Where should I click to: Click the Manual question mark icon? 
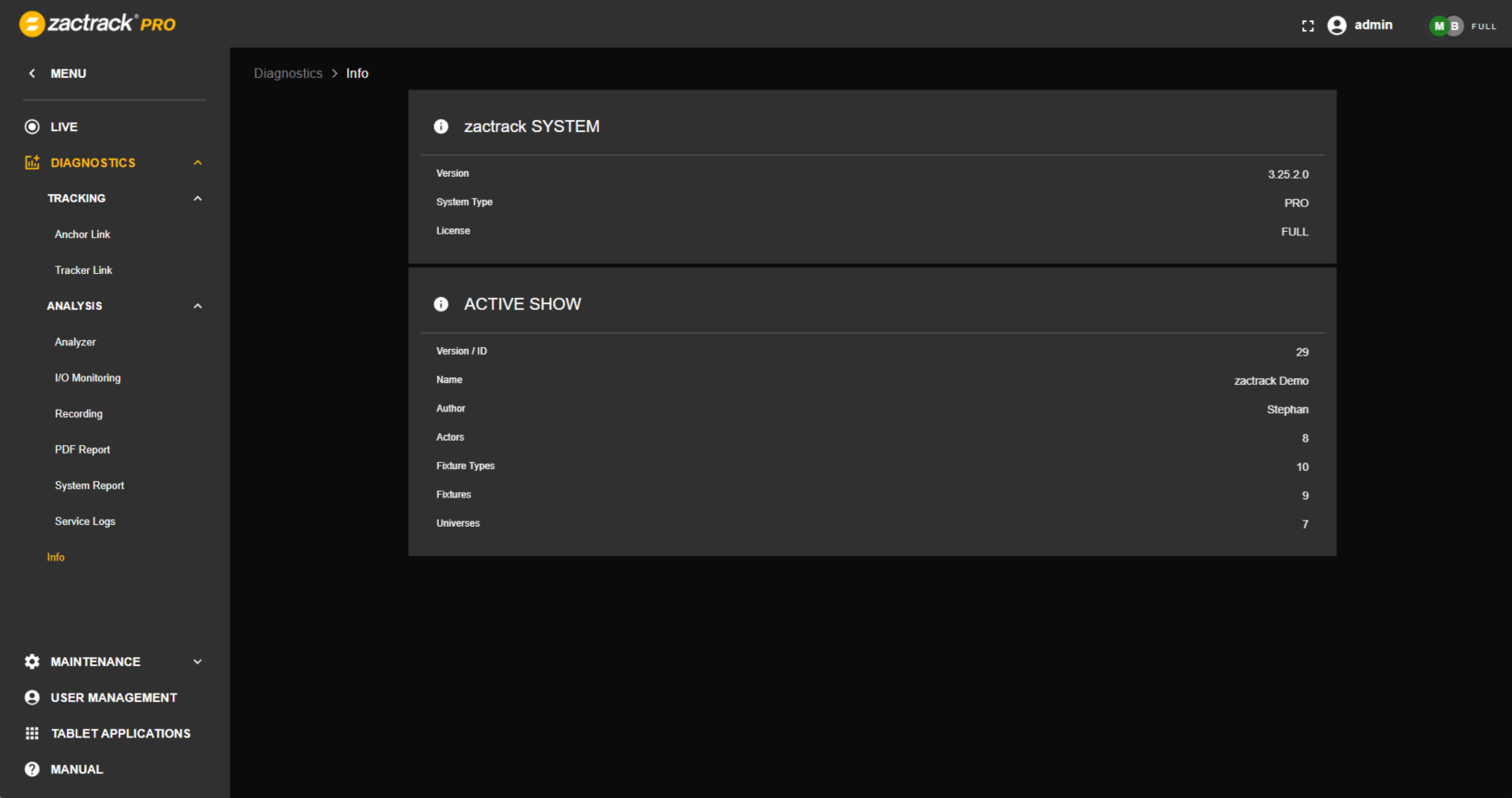click(x=32, y=770)
